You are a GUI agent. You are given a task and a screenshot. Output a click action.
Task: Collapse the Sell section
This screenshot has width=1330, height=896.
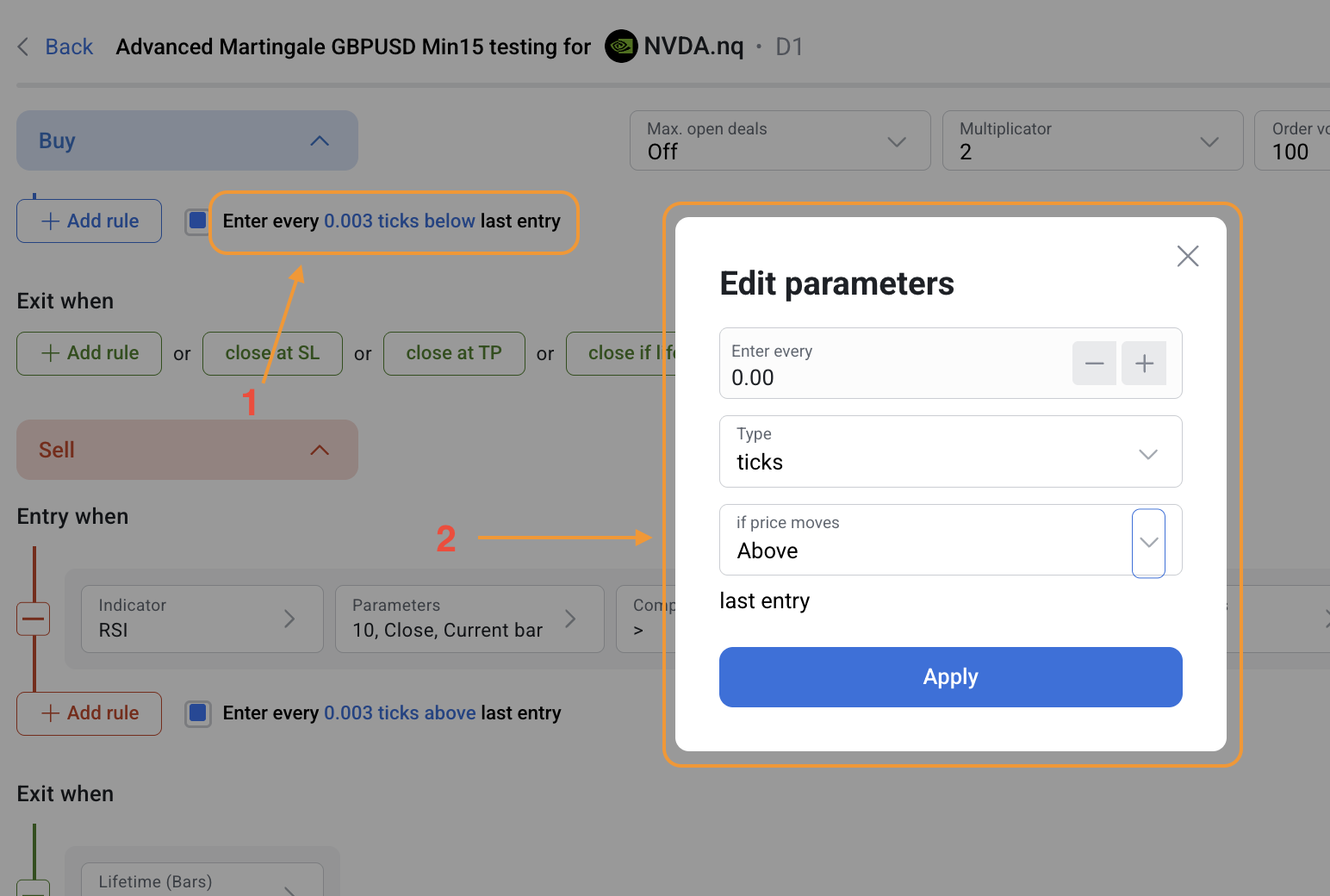coord(187,450)
